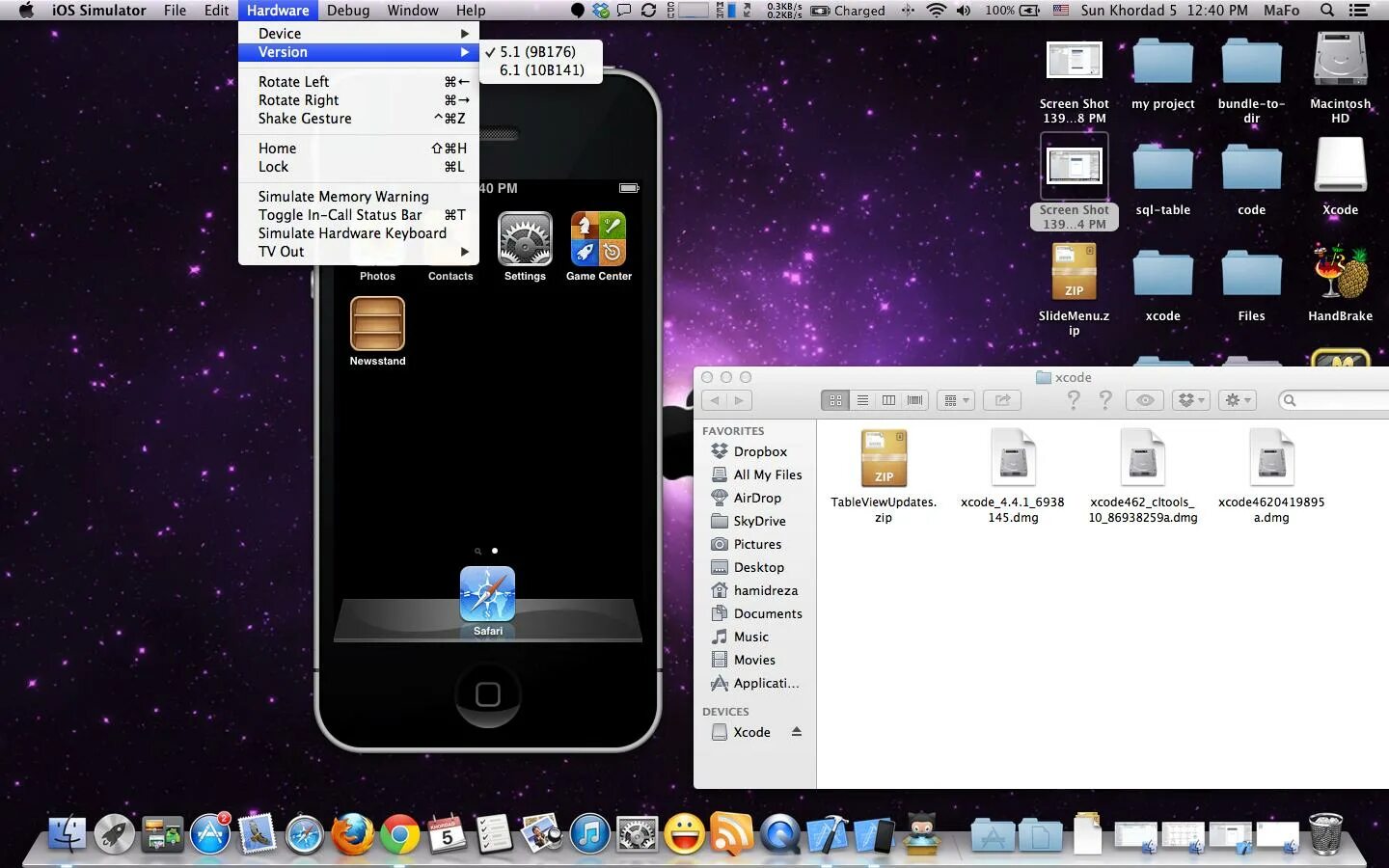Open Trash in the Dock
The image size is (1389, 868).
[1325, 834]
